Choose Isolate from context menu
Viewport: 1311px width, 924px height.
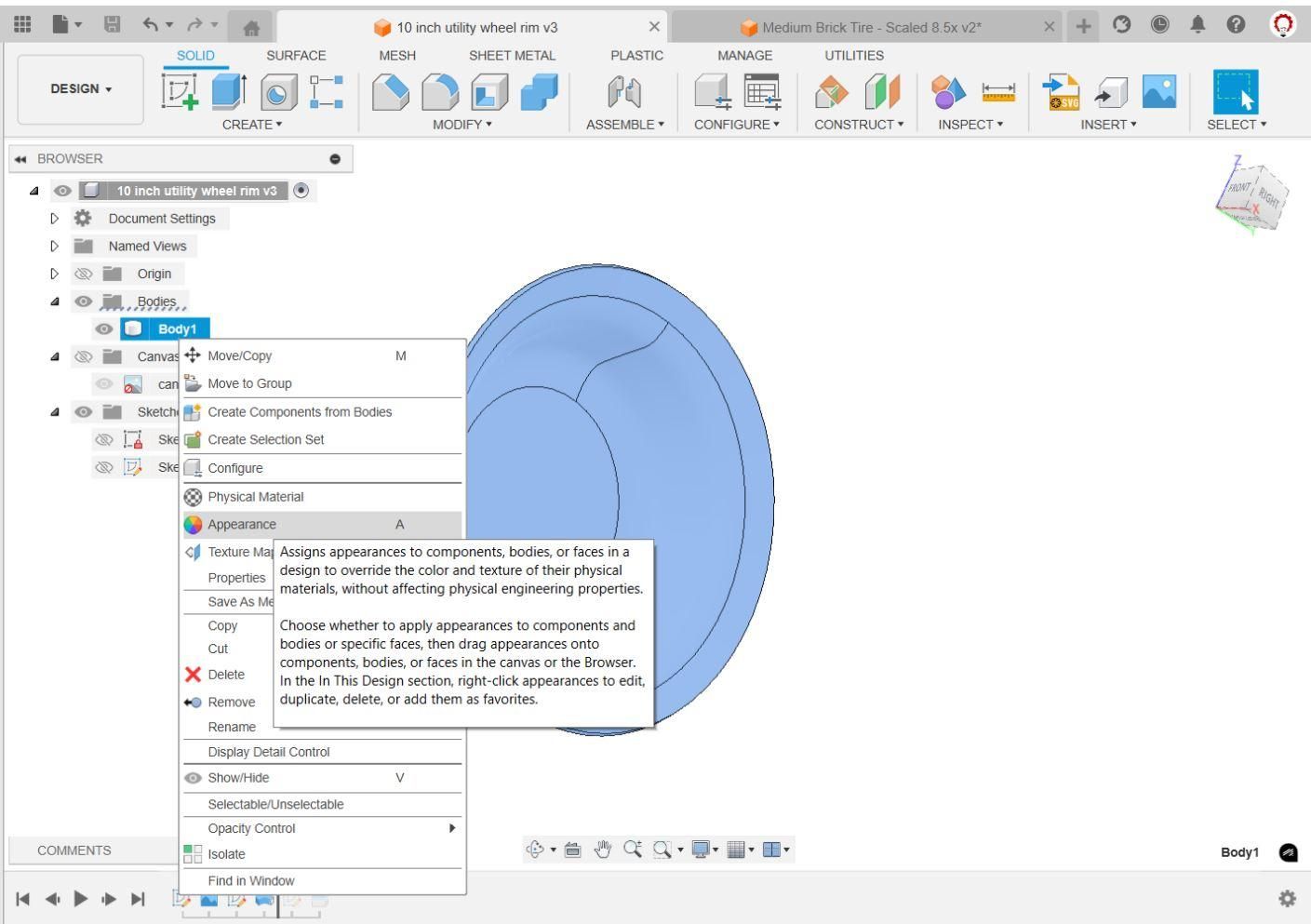click(322, 854)
